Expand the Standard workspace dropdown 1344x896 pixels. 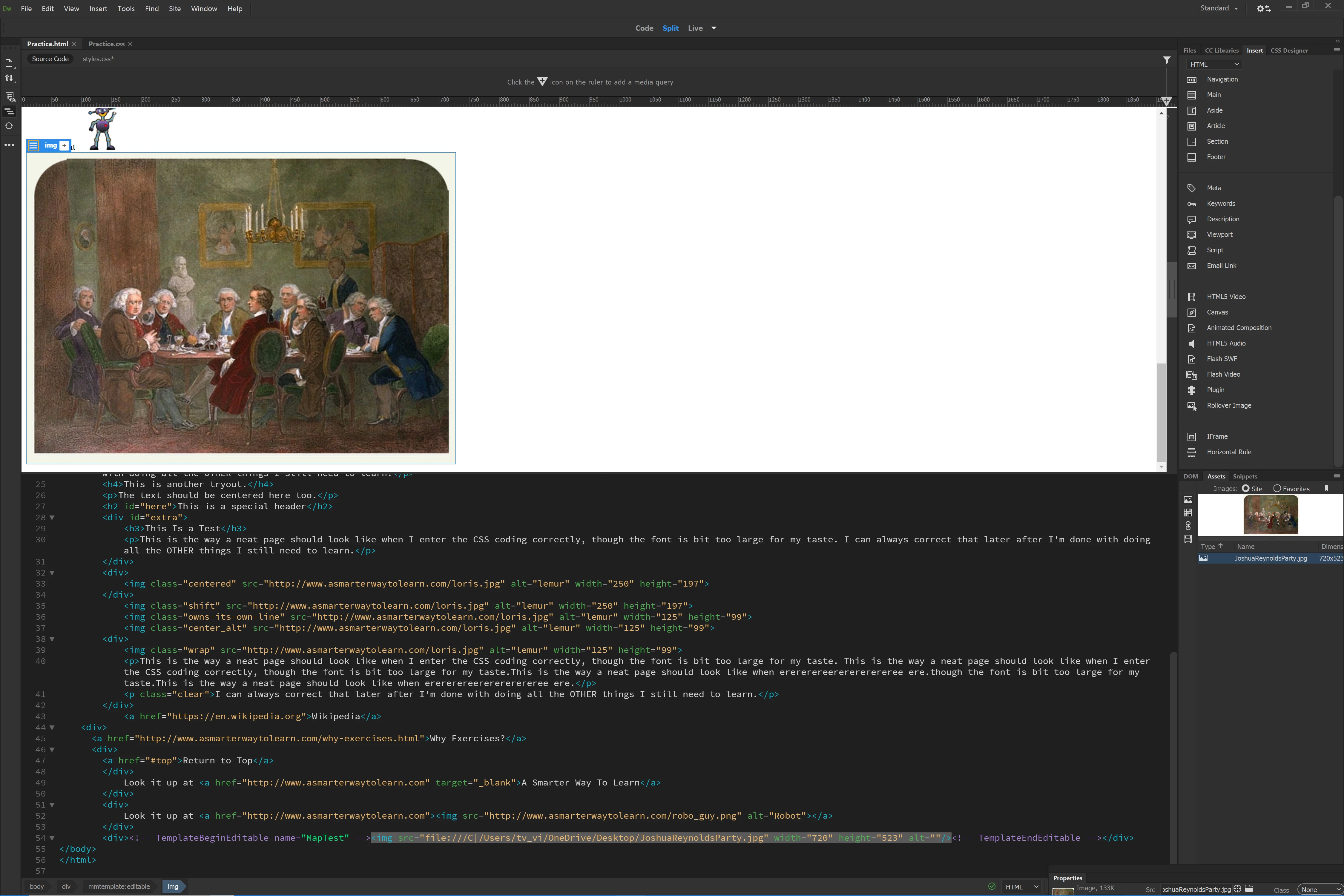point(1219,9)
